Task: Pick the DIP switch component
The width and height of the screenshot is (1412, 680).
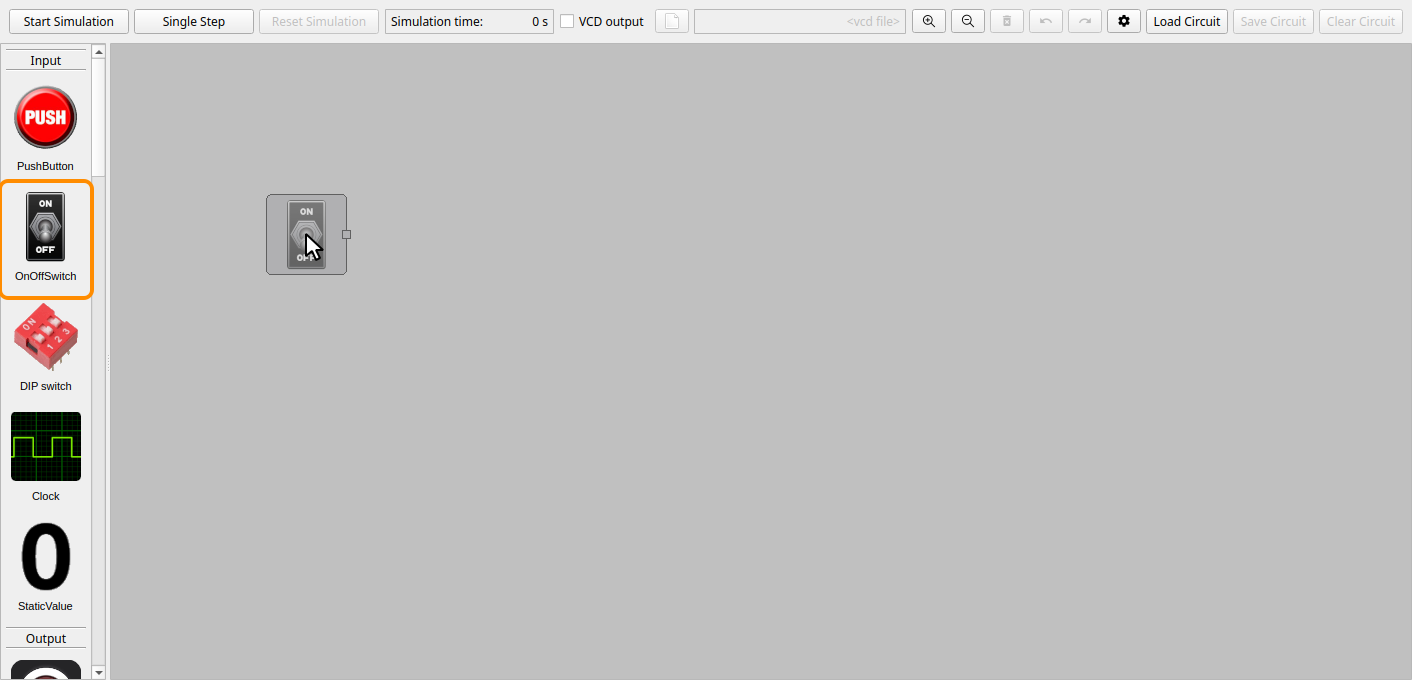Action: point(45,347)
